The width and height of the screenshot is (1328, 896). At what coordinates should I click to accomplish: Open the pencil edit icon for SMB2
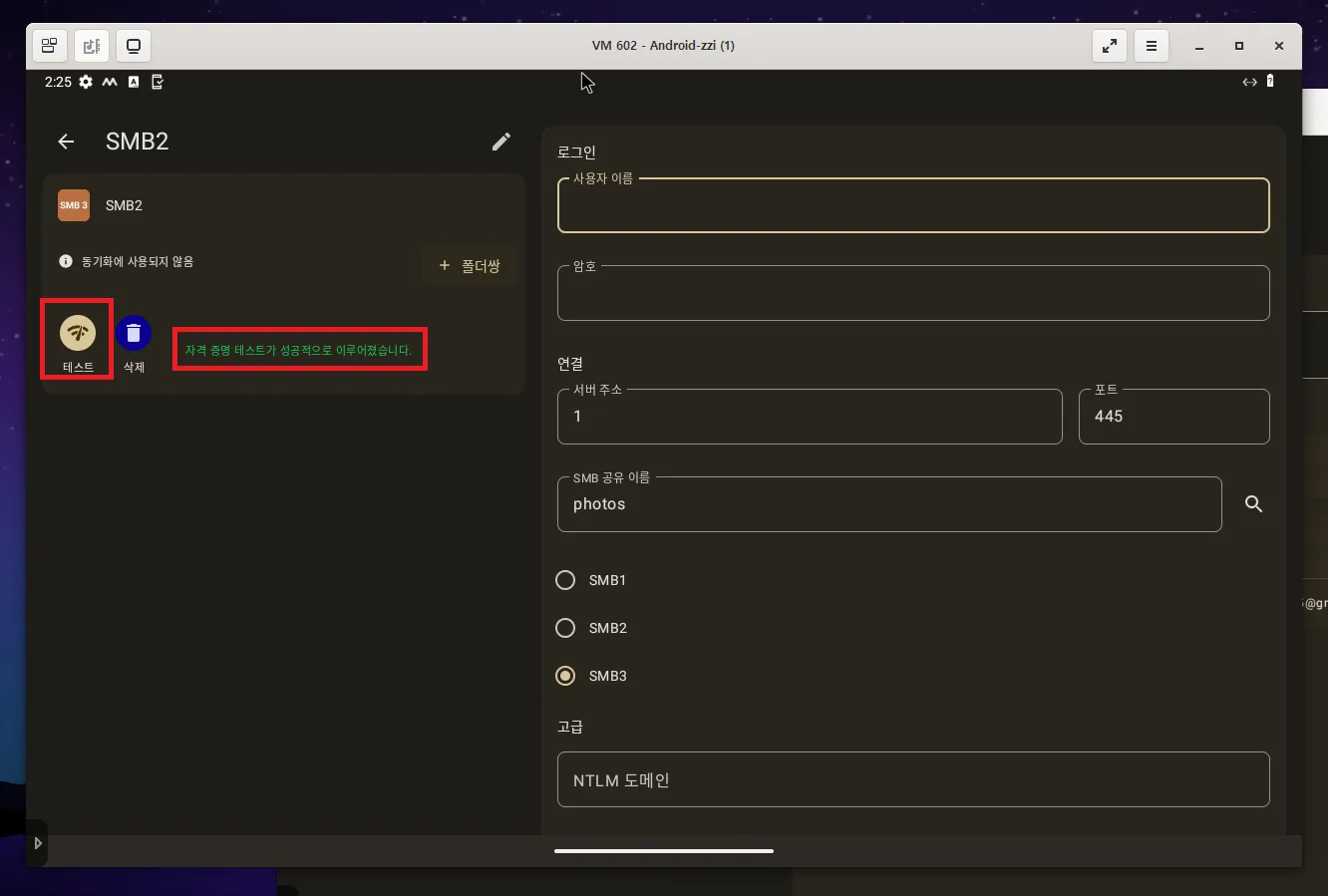(x=501, y=142)
